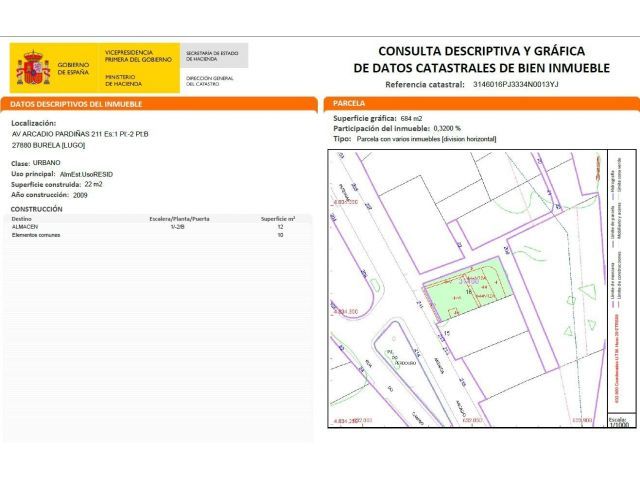Click surface '10' in Elementos comunes row
Screen dimensions: 640x480
pos(280,235)
